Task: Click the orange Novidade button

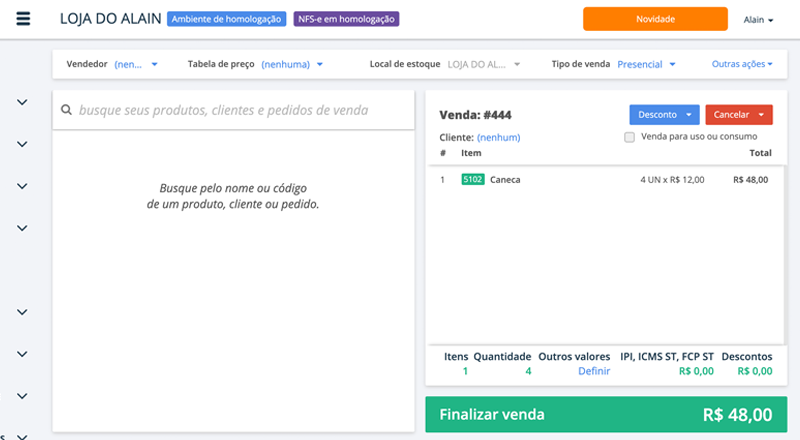Action: [655, 19]
